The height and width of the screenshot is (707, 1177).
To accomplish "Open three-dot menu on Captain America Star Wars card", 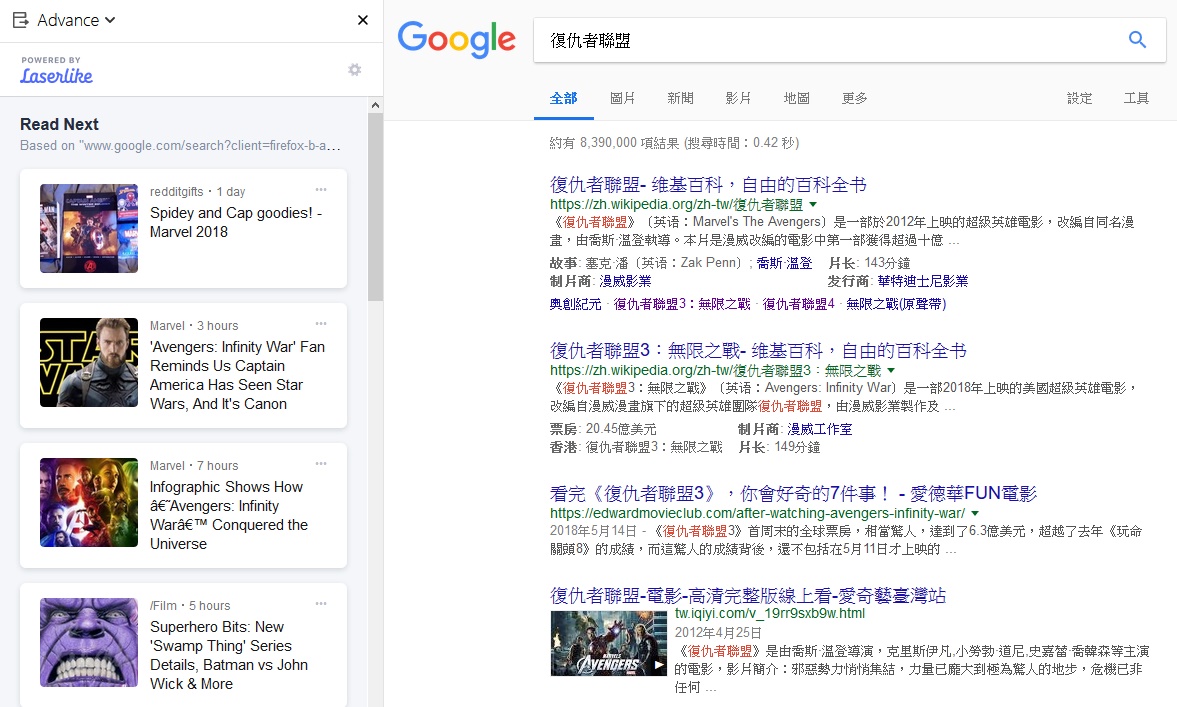I will pos(321,323).
